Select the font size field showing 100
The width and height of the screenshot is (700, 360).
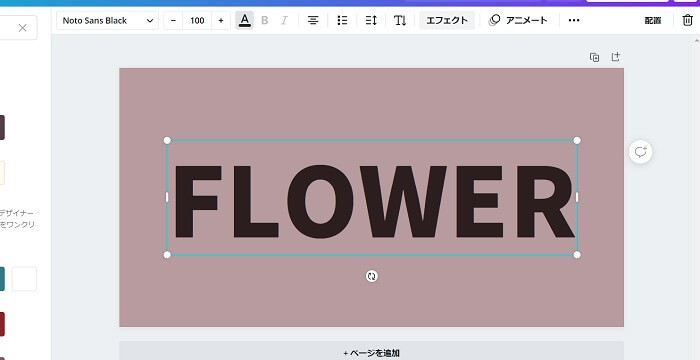pyautogui.click(x=197, y=21)
